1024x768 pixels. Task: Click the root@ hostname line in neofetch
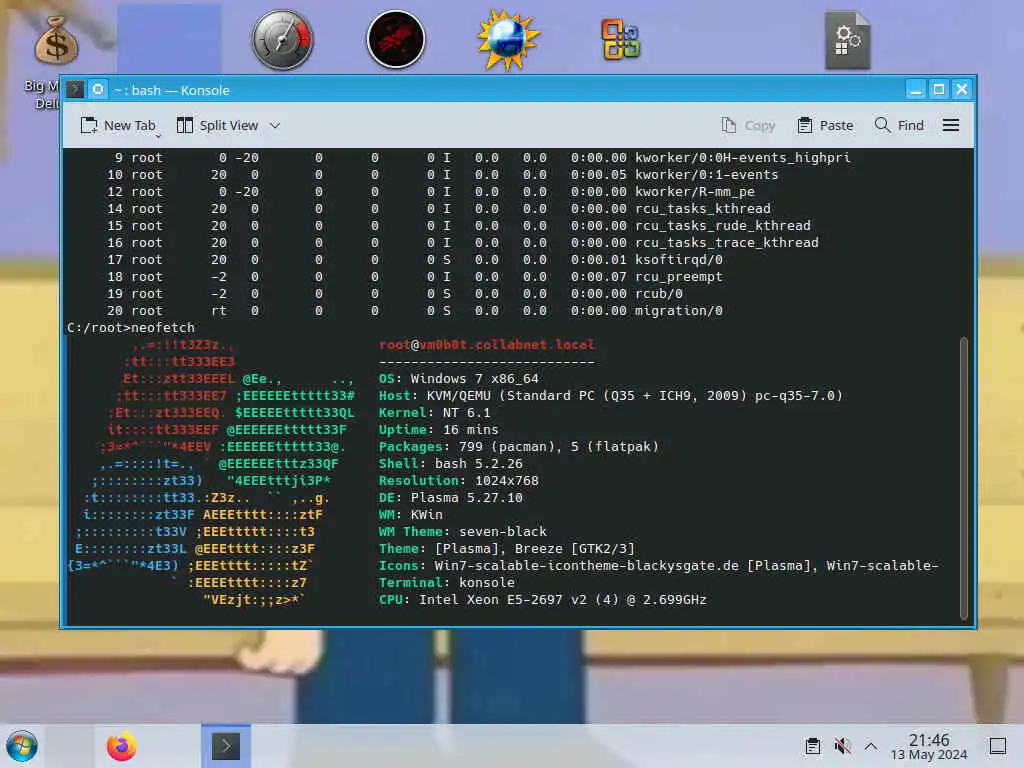point(487,345)
